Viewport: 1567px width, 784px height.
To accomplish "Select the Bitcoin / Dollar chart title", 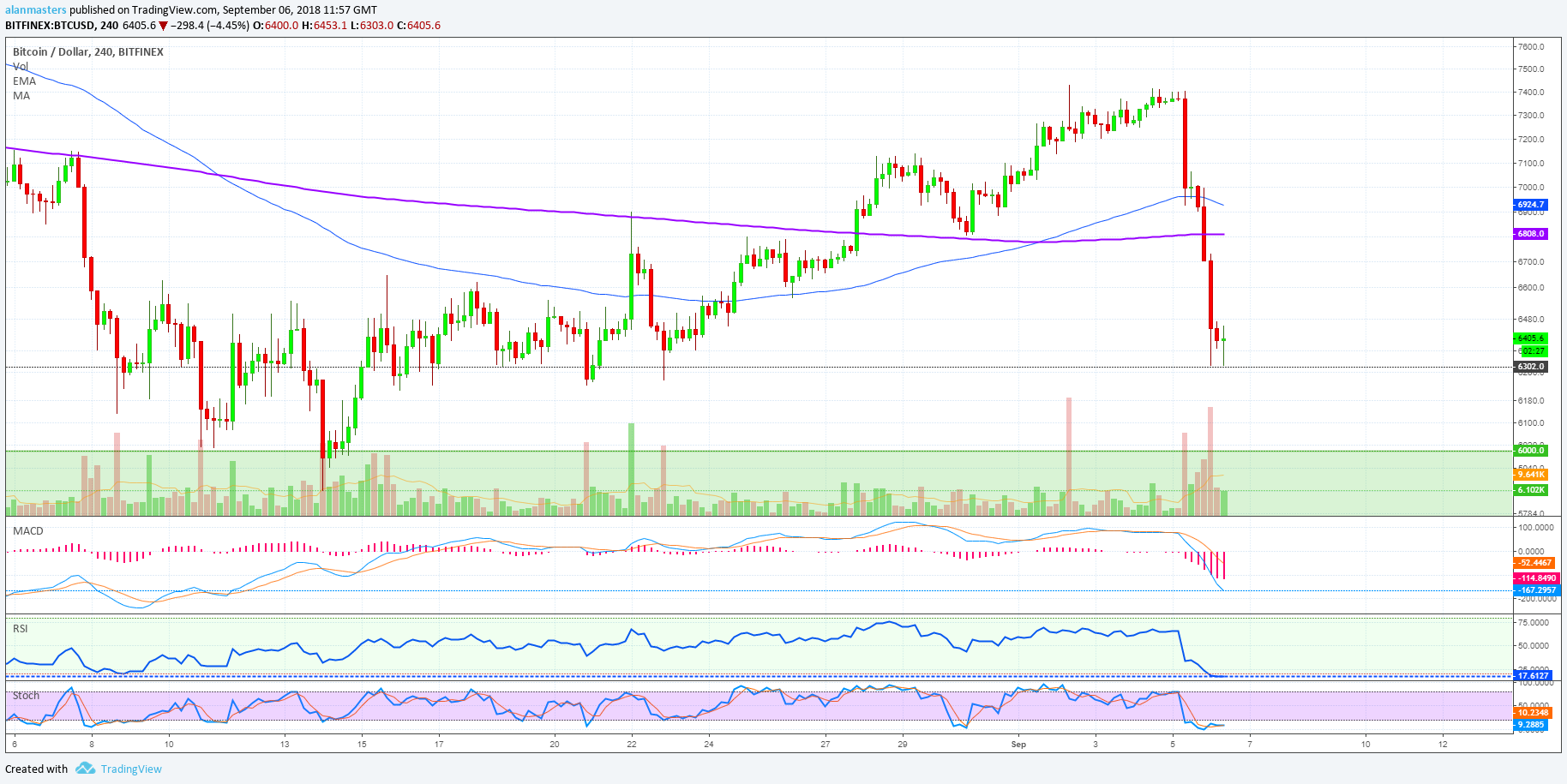I will [x=88, y=51].
